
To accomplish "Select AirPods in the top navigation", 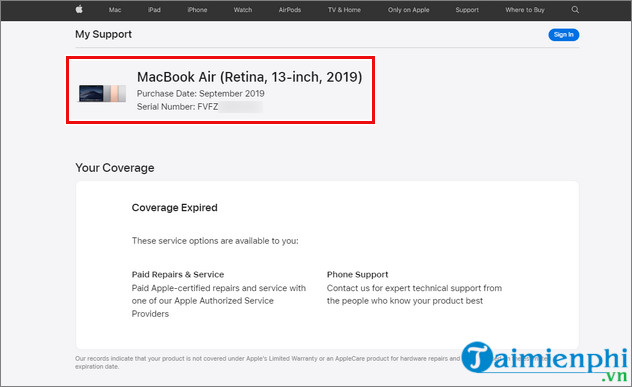I will (x=290, y=10).
